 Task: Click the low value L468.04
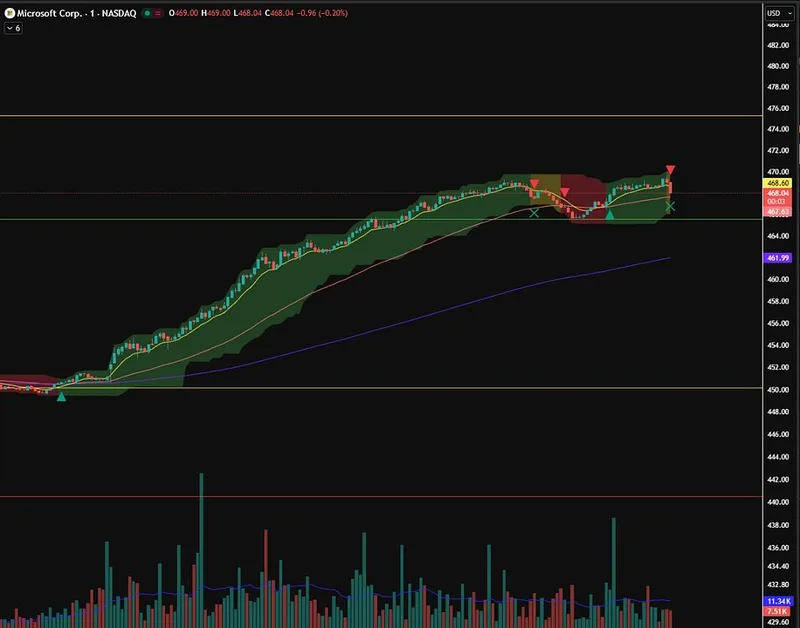coord(247,13)
